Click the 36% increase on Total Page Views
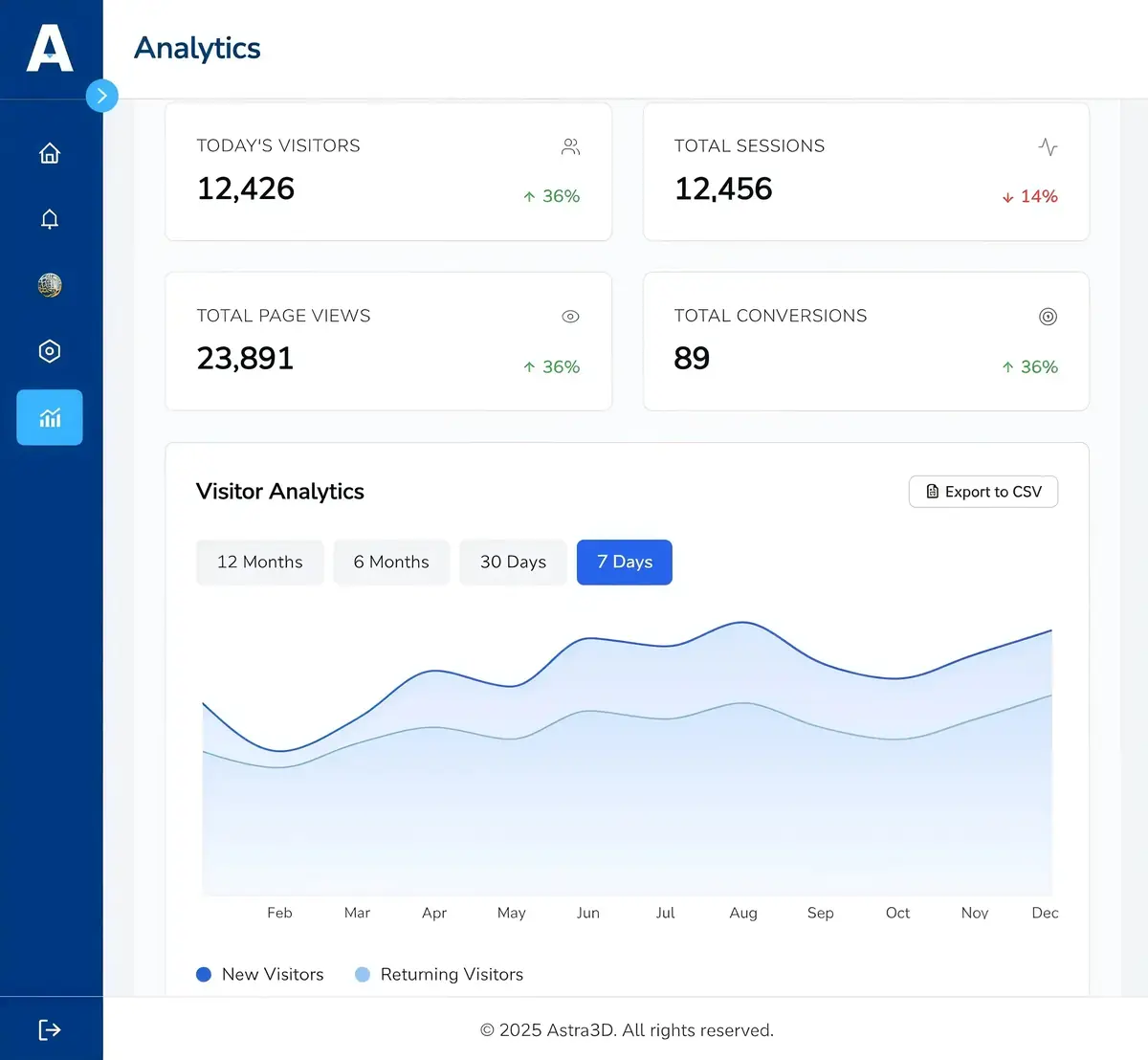This screenshot has width=1148, height=1060. (x=552, y=366)
